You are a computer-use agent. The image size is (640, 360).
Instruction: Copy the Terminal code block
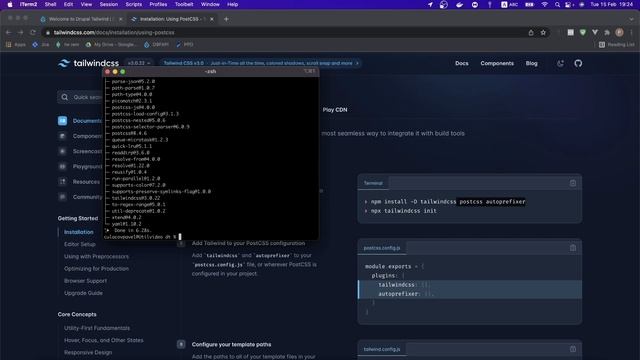[573, 183]
